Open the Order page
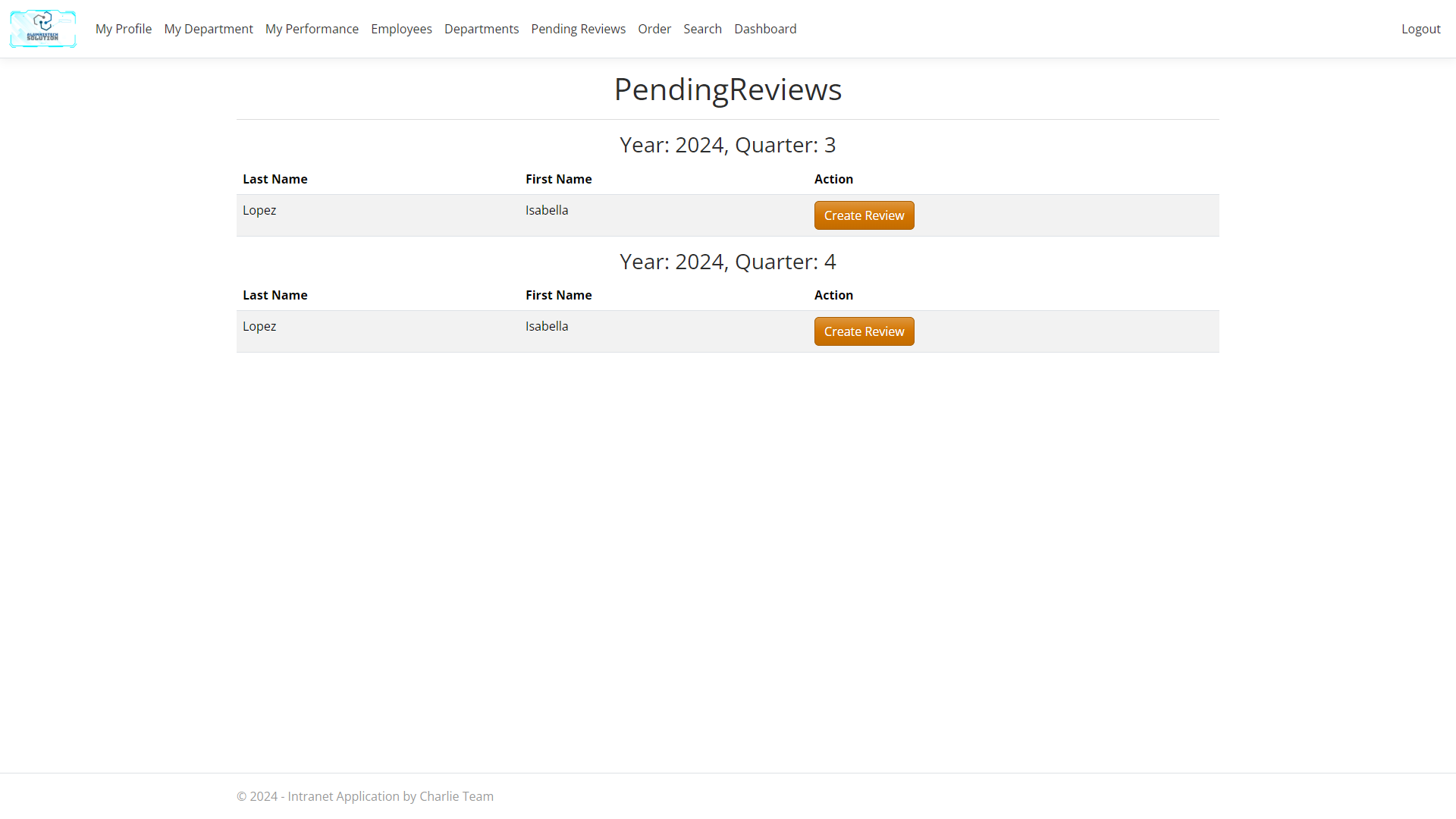The height and width of the screenshot is (819, 1456). click(x=654, y=29)
